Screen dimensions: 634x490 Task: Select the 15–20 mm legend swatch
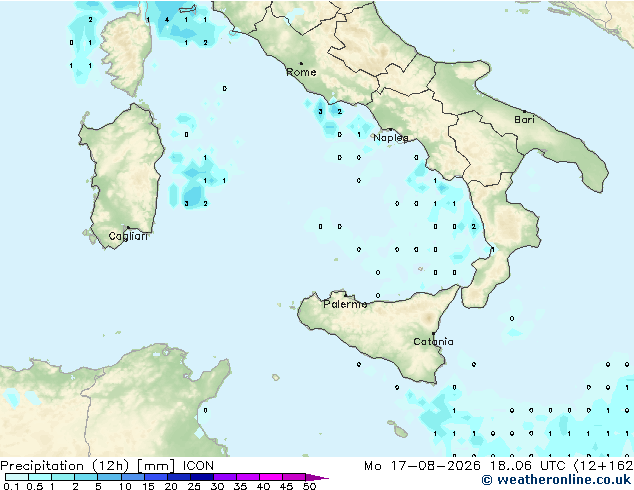tap(155, 477)
